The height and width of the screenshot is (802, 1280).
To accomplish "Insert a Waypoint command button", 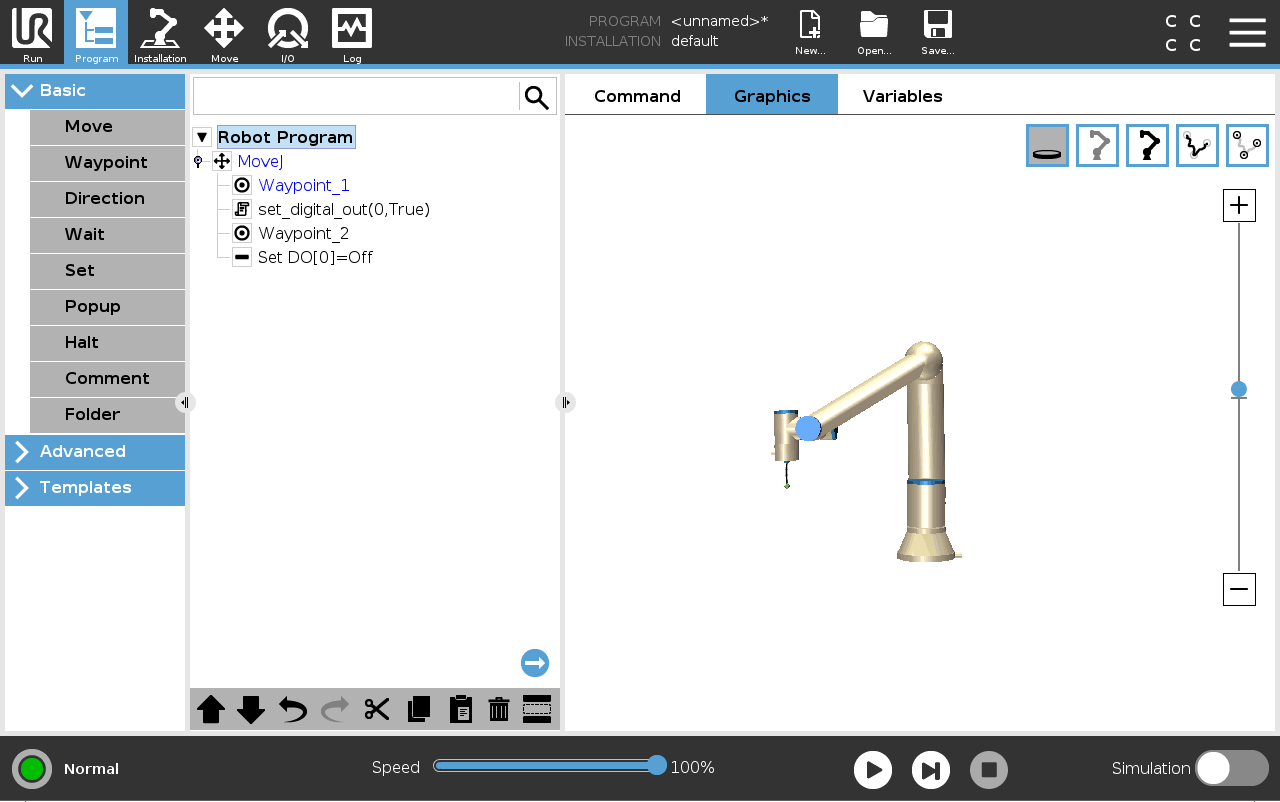I will (107, 163).
